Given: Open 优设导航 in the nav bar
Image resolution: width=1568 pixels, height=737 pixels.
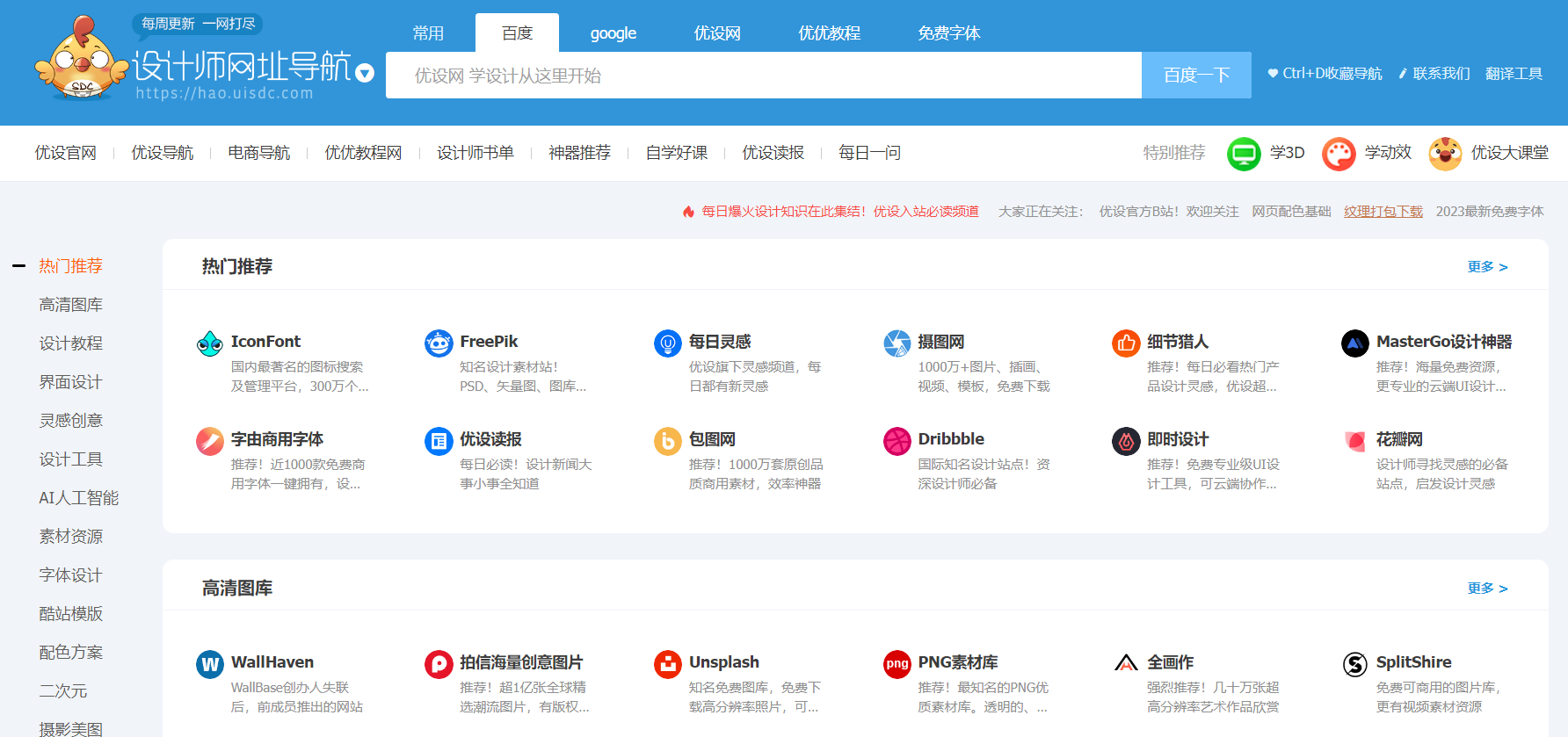Looking at the screenshot, I should 162,153.
